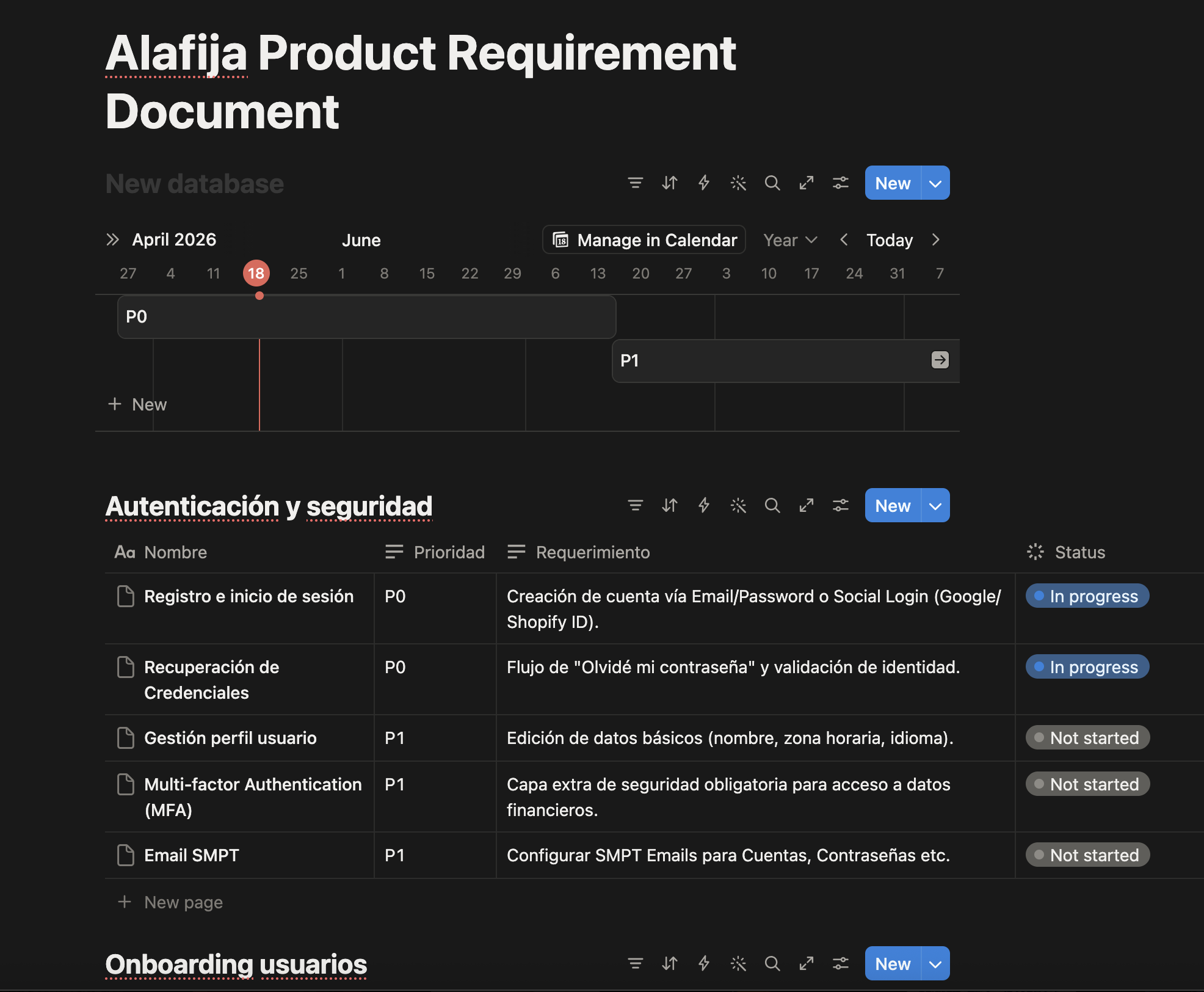
Task: Click AI sparkle icon in New database toolbar
Action: pos(738,183)
